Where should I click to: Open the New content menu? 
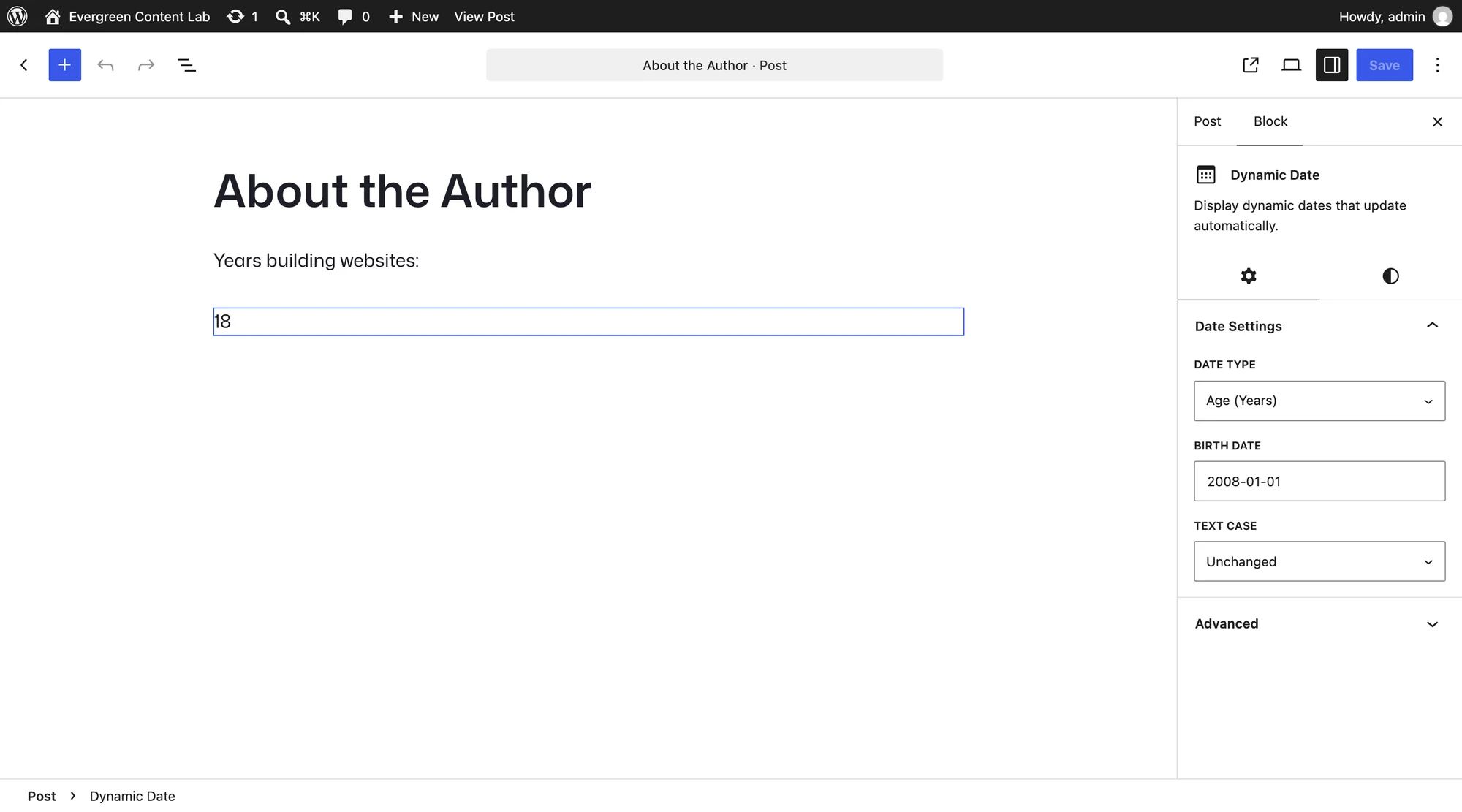coord(414,16)
